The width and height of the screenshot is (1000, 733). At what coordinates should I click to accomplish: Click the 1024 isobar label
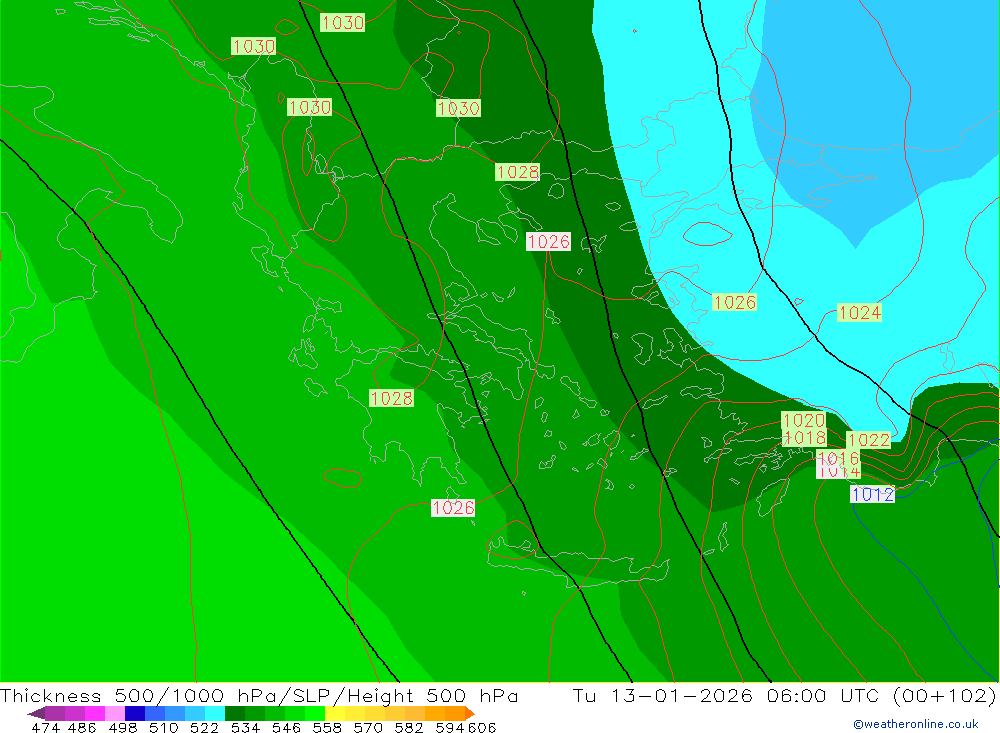[x=860, y=313]
